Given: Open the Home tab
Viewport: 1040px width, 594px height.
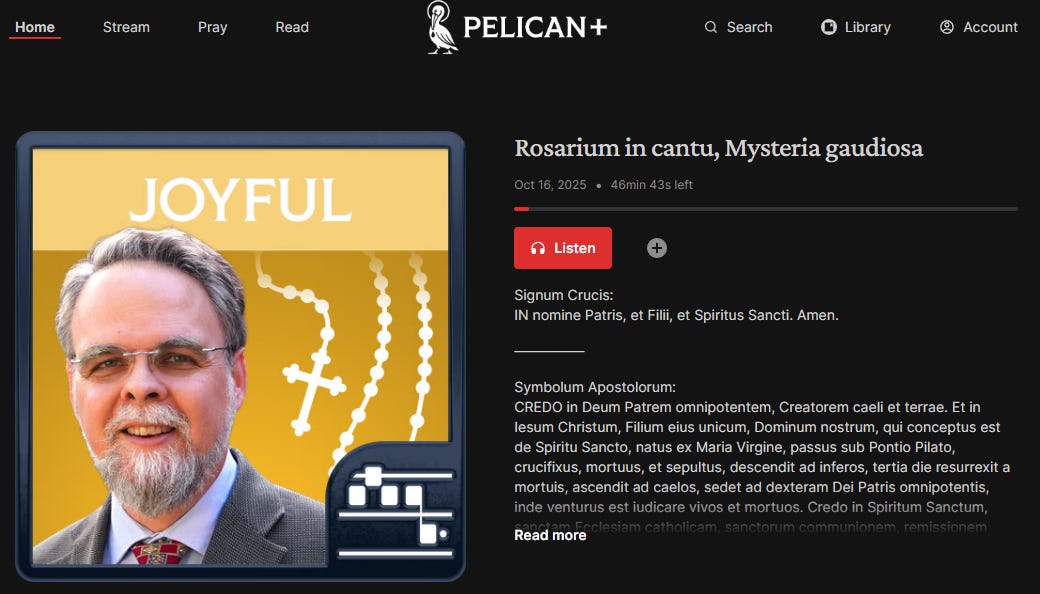Looking at the screenshot, I should 34,27.
